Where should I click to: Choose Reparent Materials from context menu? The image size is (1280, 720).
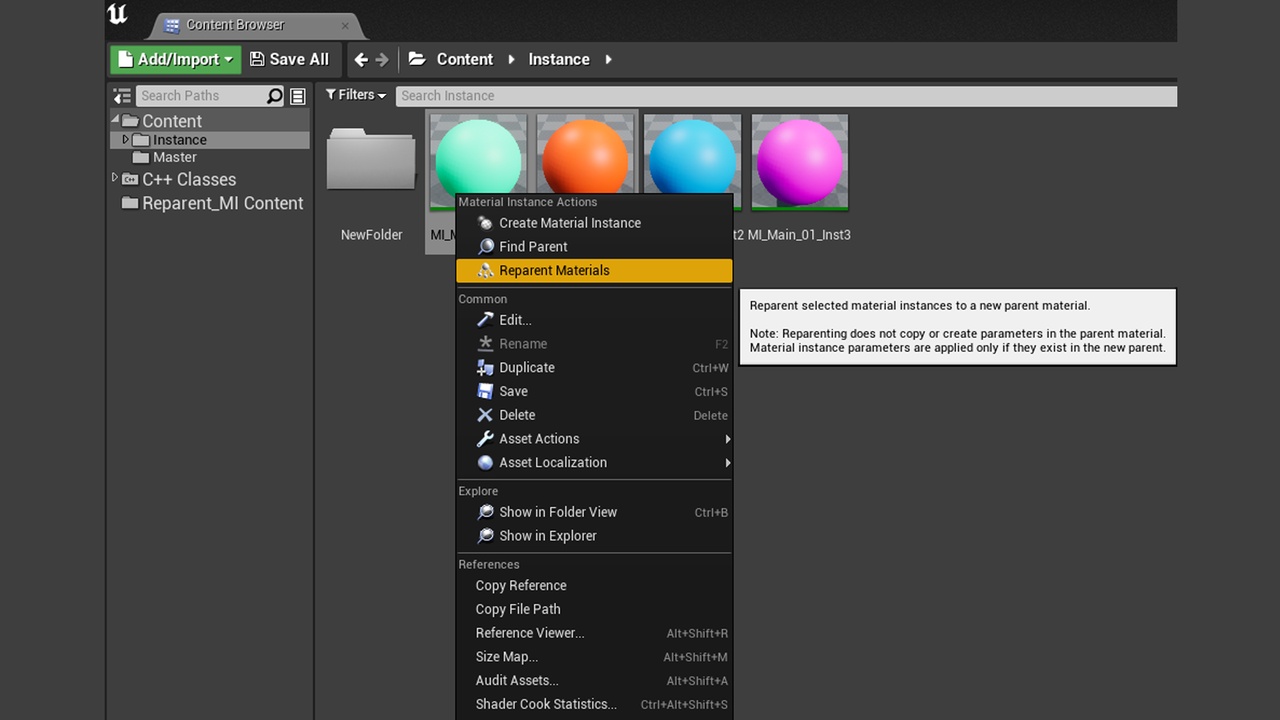click(x=594, y=271)
